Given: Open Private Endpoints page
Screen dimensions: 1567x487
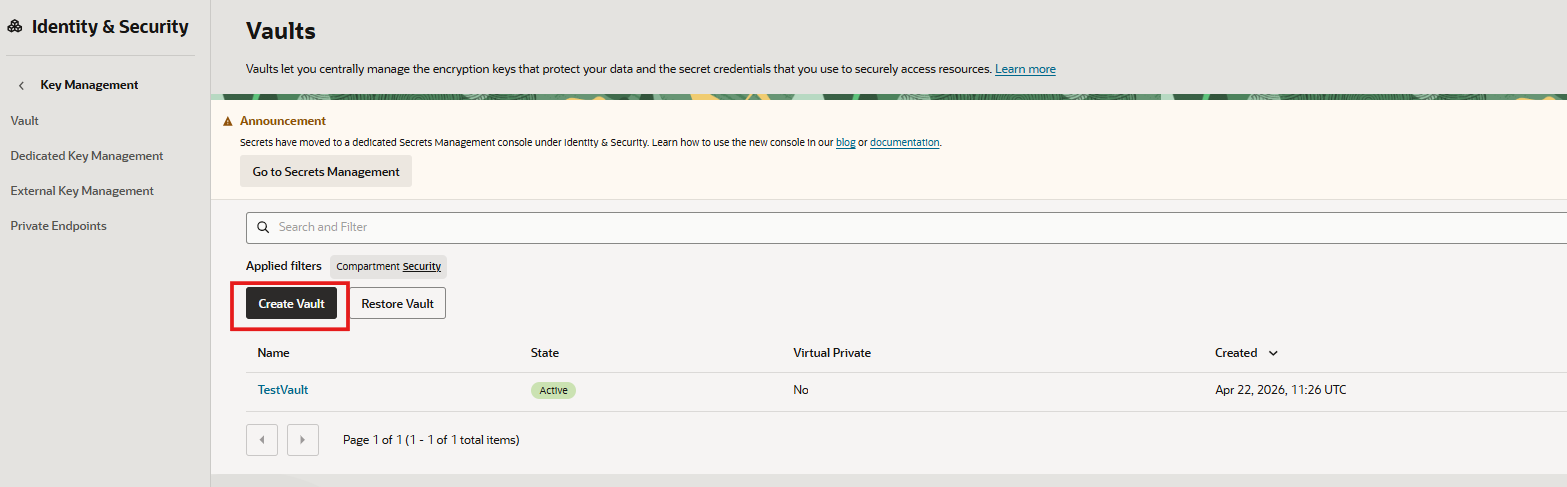Looking at the screenshot, I should 58,226.
